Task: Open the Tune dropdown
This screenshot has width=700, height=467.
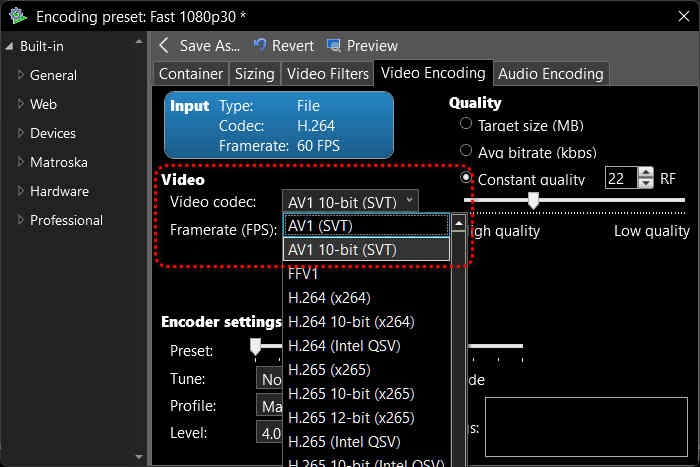Action: tap(269, 379)
